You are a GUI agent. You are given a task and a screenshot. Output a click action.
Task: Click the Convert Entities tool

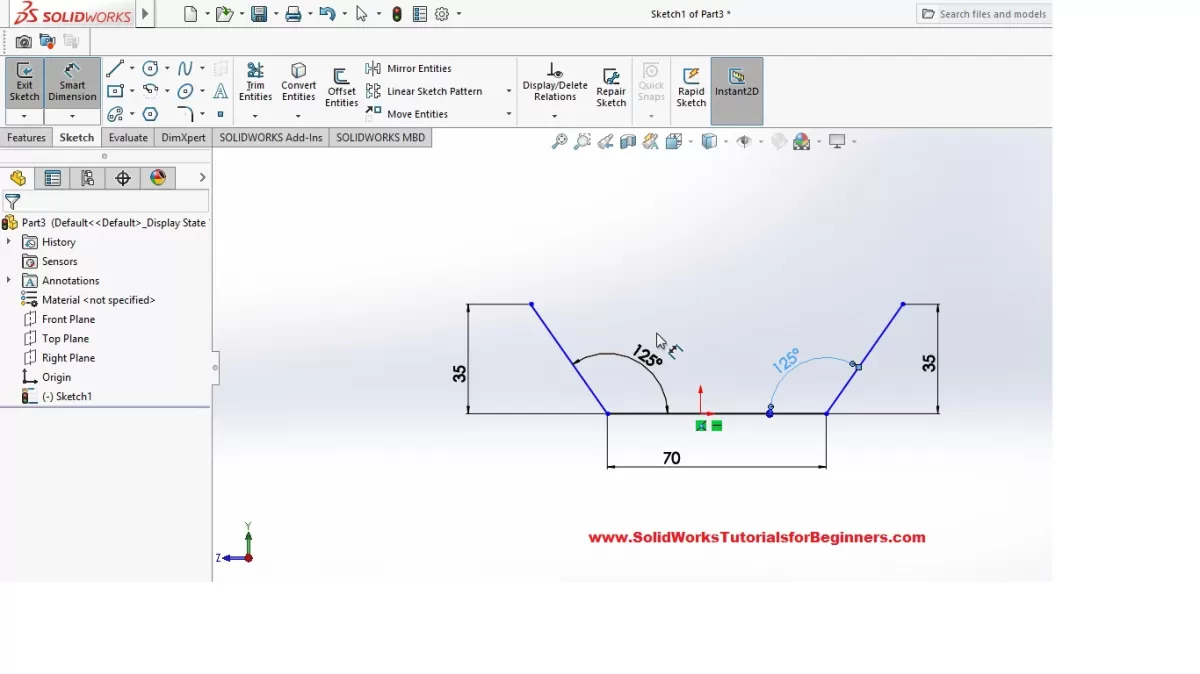coord(298,82)
